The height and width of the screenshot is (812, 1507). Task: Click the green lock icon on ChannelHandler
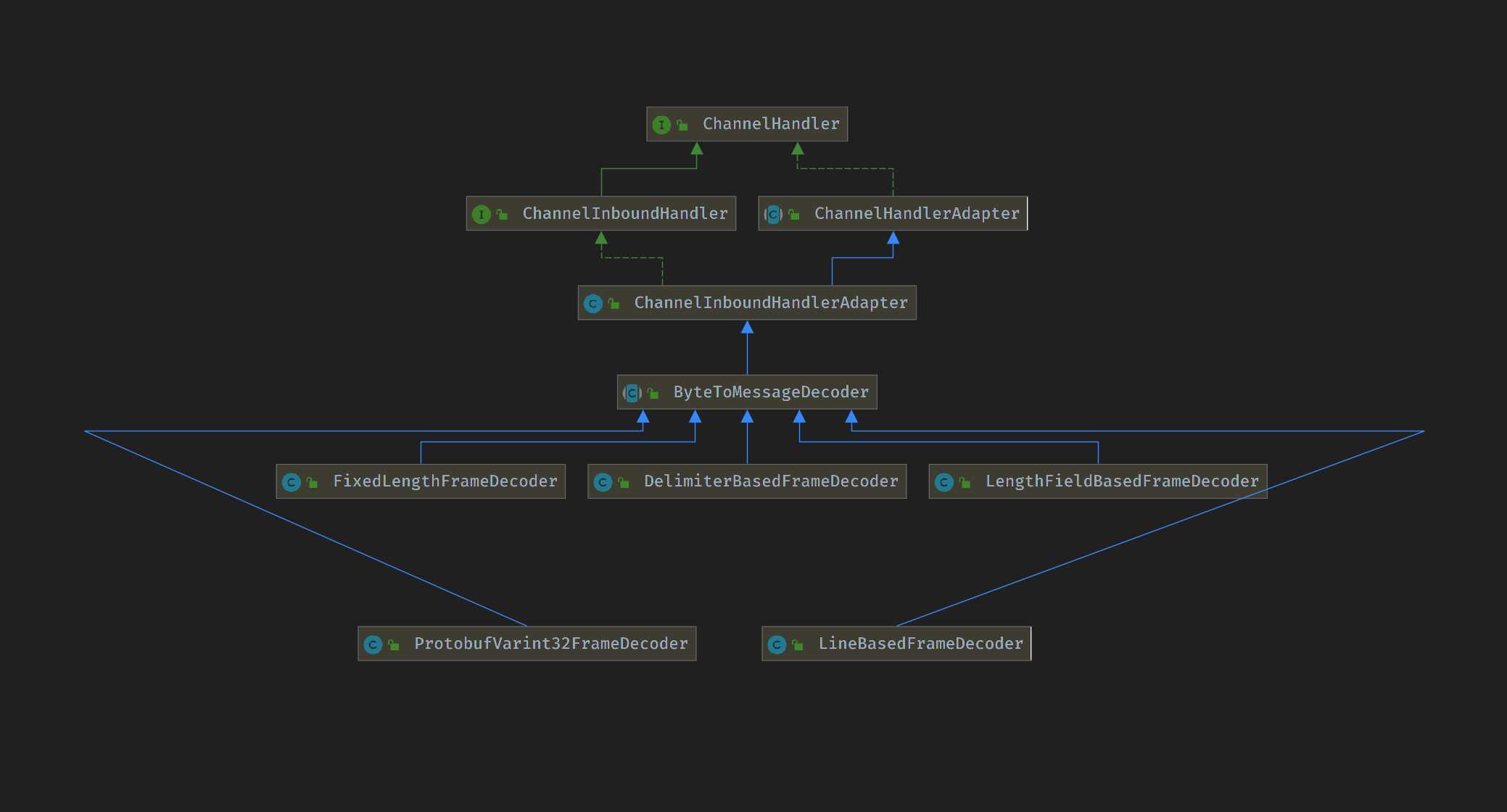(682, 125)
